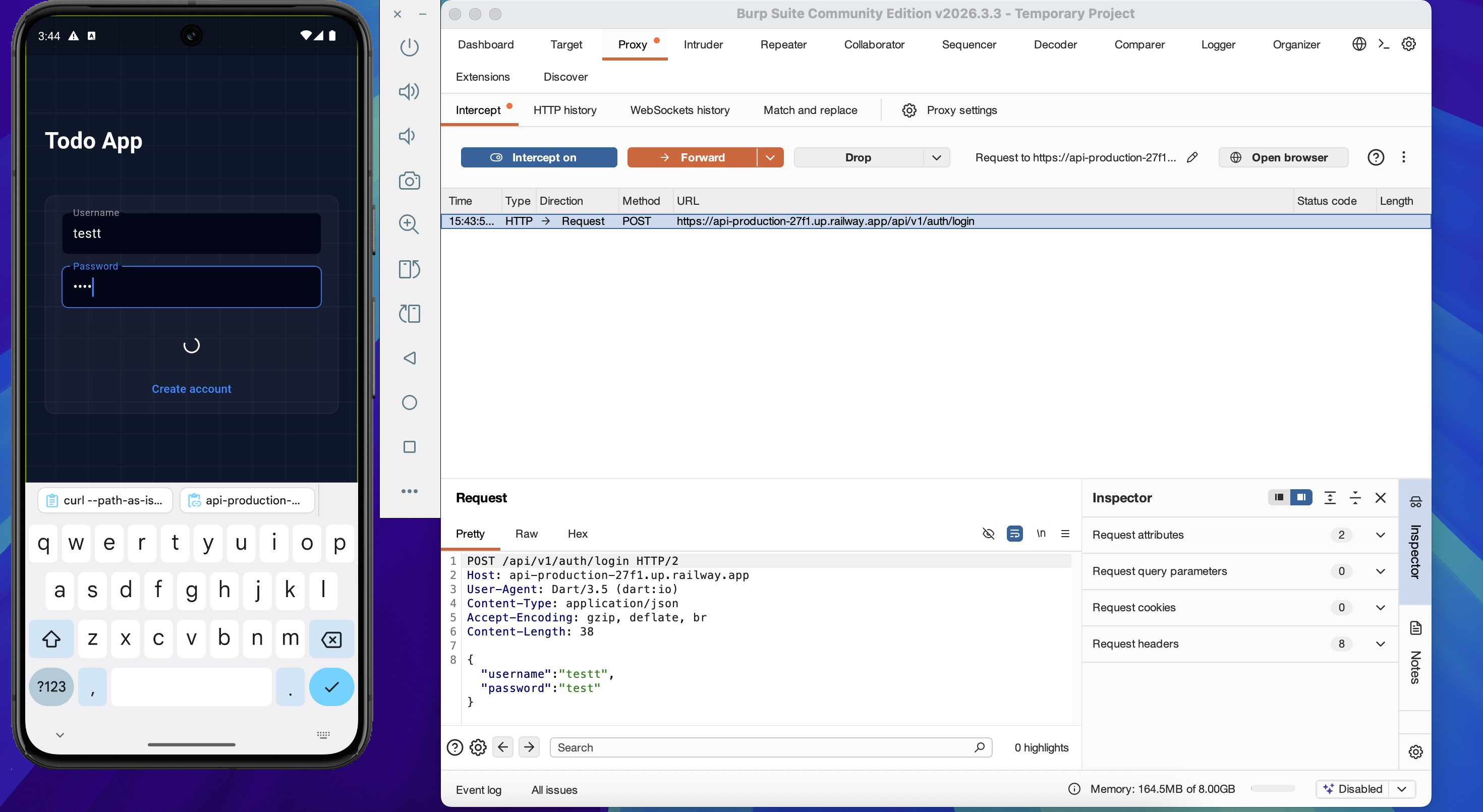Close the Inspector panel
This screenshot has height=812, width=1483.
(x=1381, y=498)
